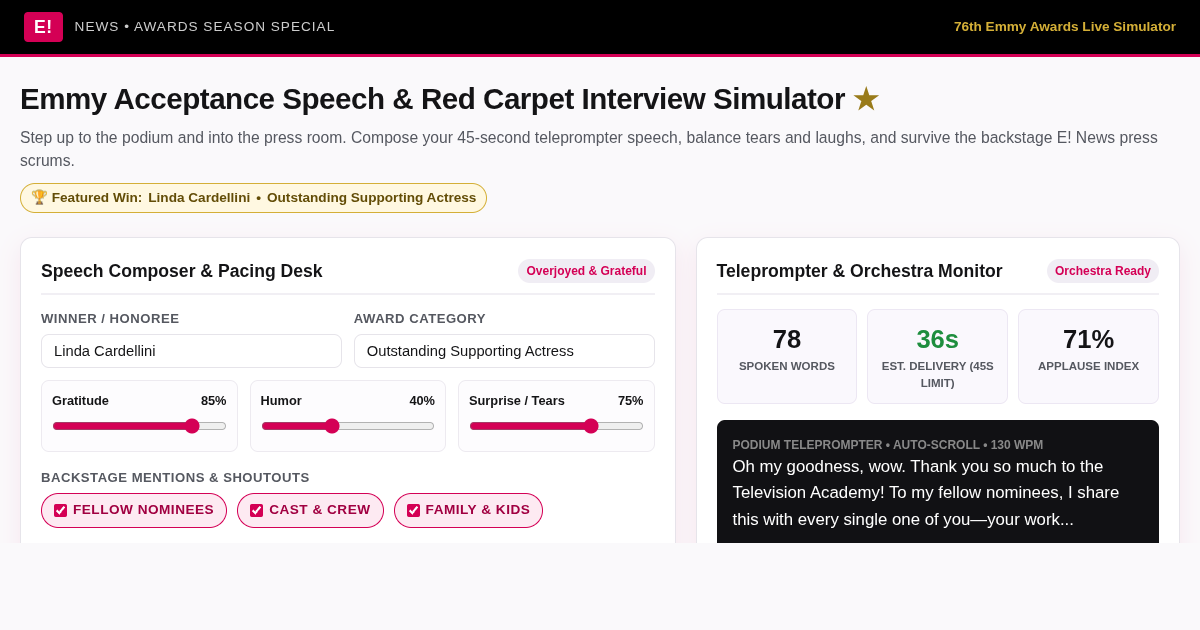The width and height of the screenshot is (1200, 630).
Task: Toggle the Fellow Nominees checkbox
Action: (x=60, y=510)
